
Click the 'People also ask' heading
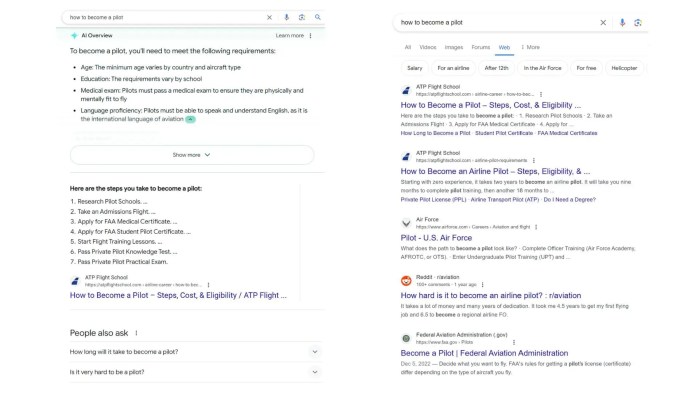(x=99, y=333)
